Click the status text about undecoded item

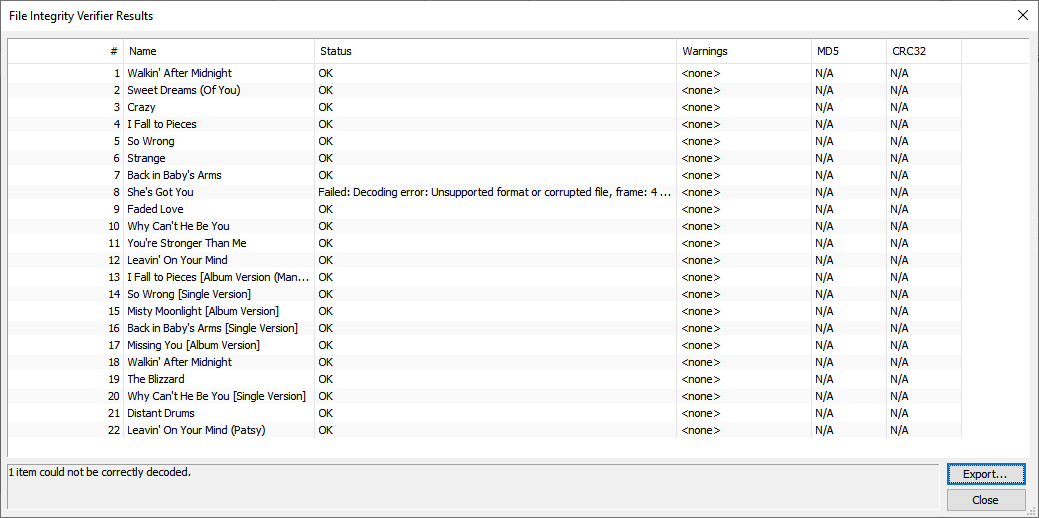[99, 472]
